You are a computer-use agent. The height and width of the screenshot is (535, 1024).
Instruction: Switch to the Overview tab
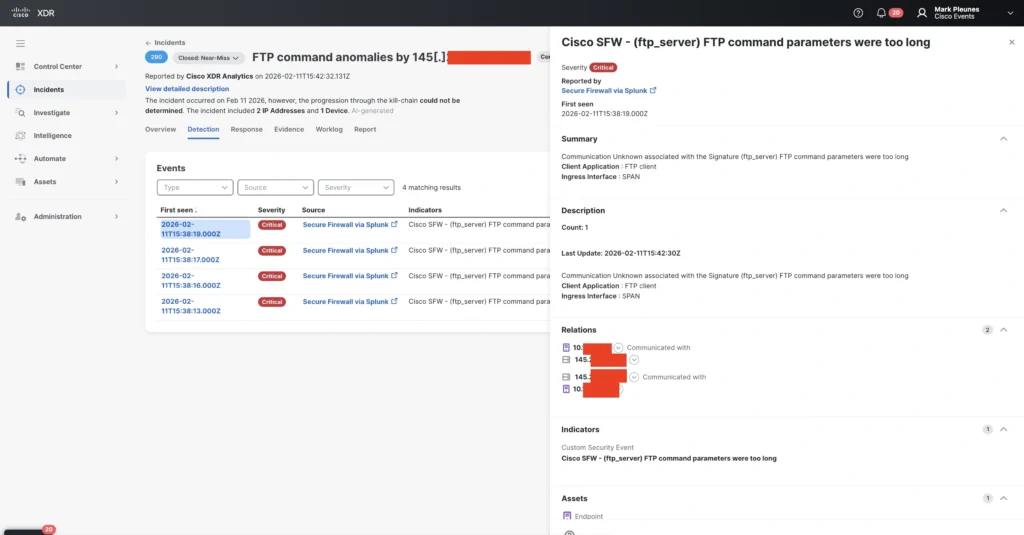click(160, 129)
